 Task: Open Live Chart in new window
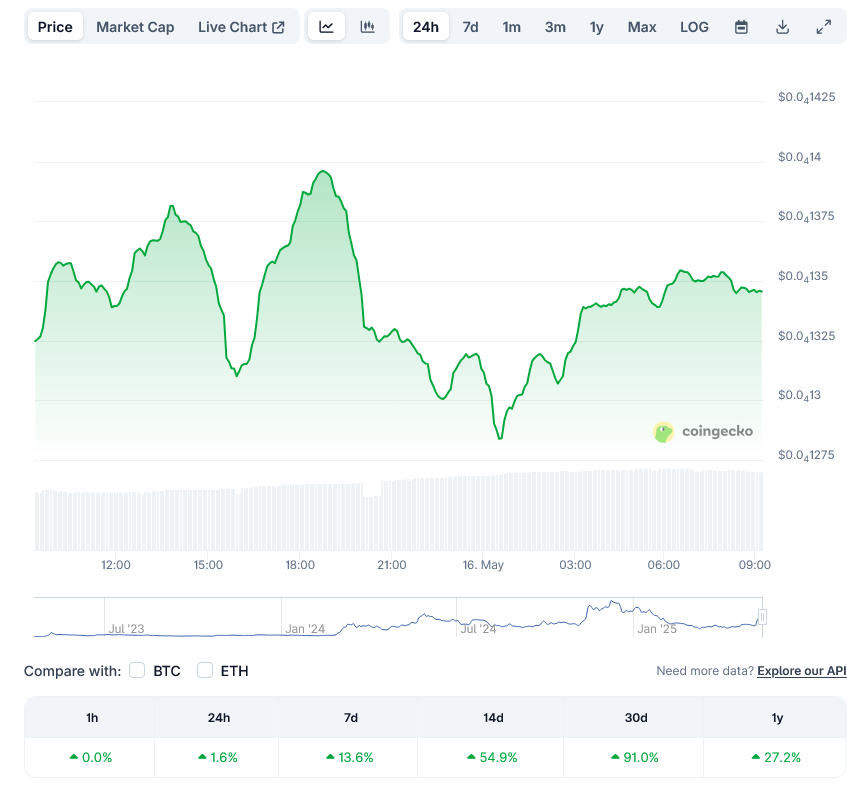click(x=241, y=27)
